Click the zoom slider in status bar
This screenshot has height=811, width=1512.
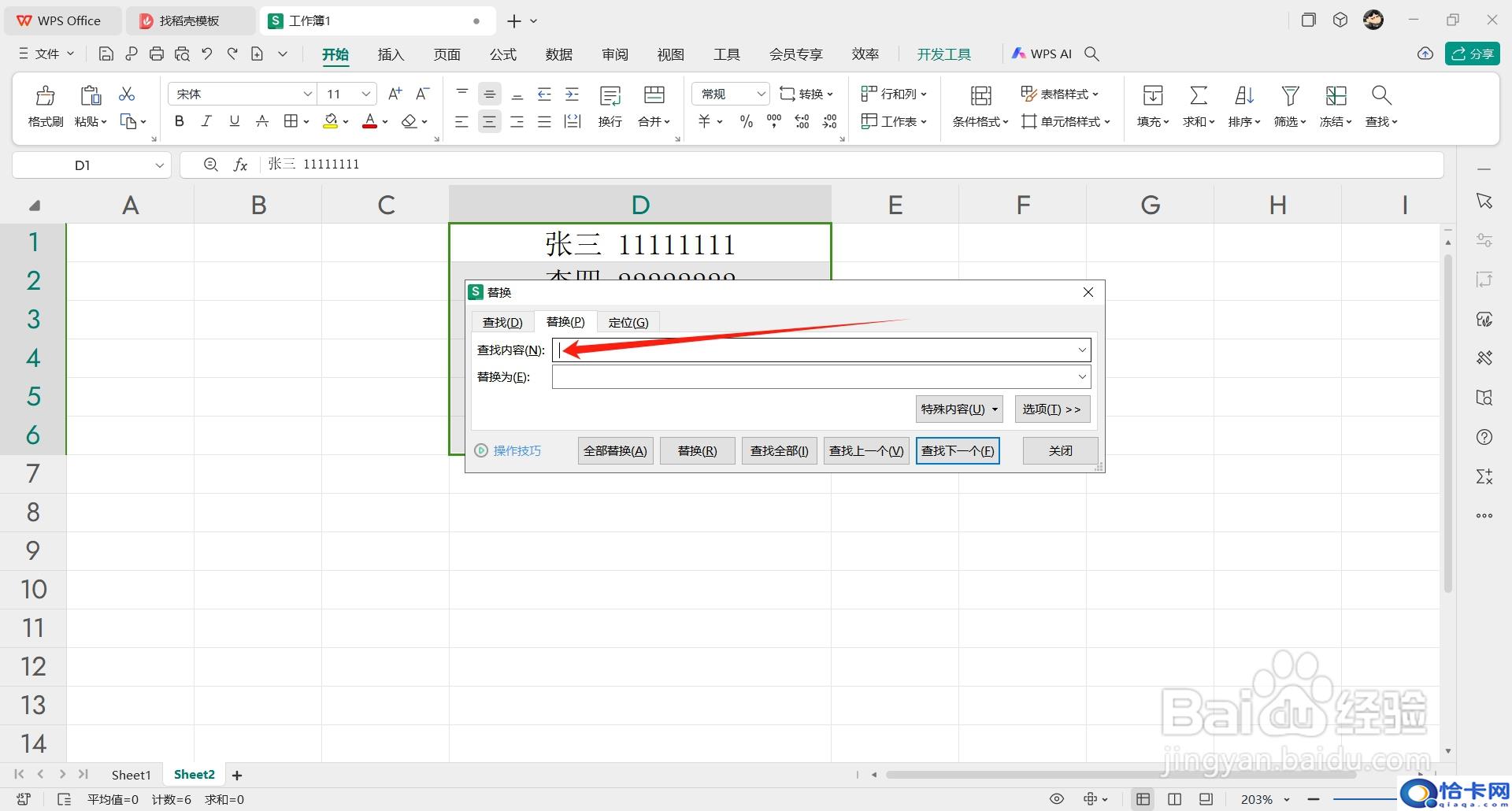[x=1366, y=800]
